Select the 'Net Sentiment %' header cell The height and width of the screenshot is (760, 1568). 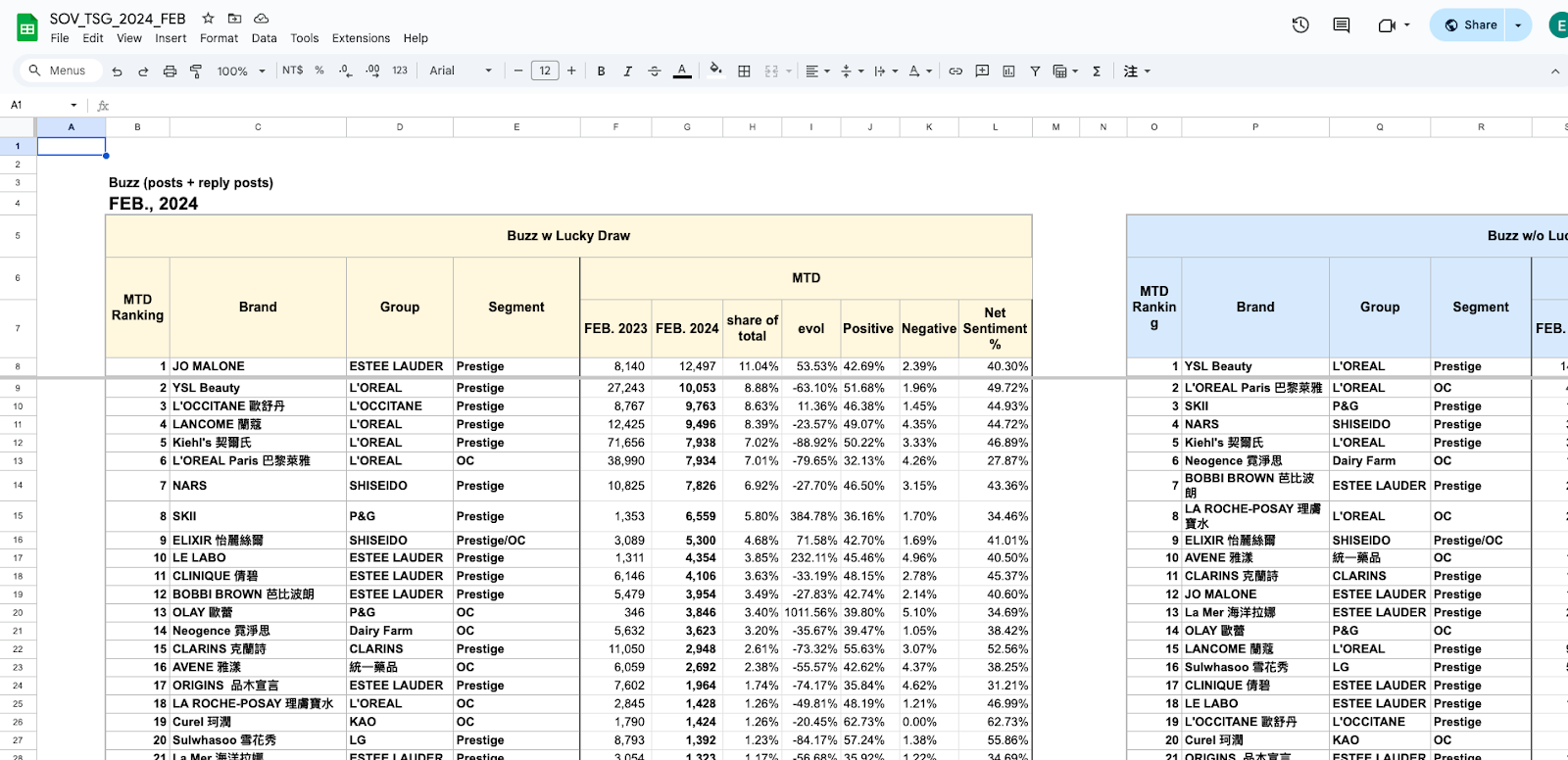tap(995, 328)
